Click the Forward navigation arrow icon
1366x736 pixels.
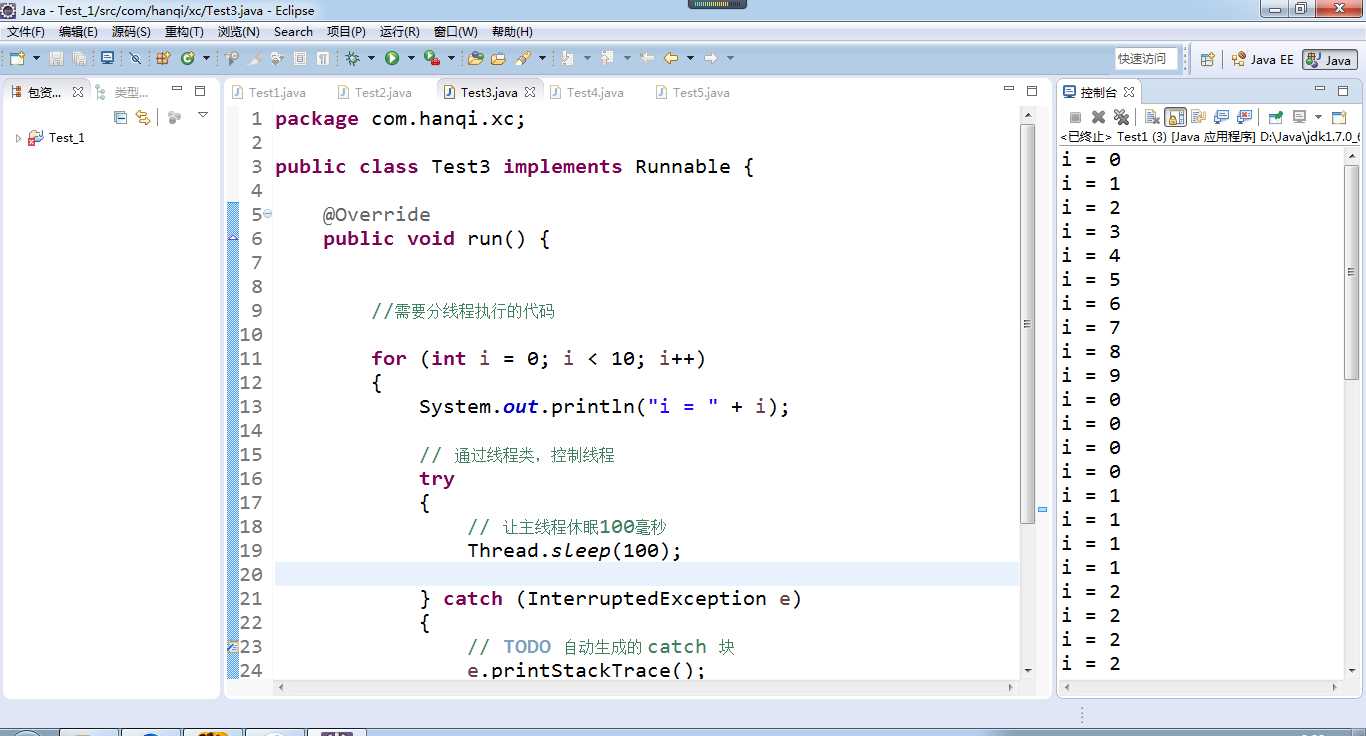(710, 59)
